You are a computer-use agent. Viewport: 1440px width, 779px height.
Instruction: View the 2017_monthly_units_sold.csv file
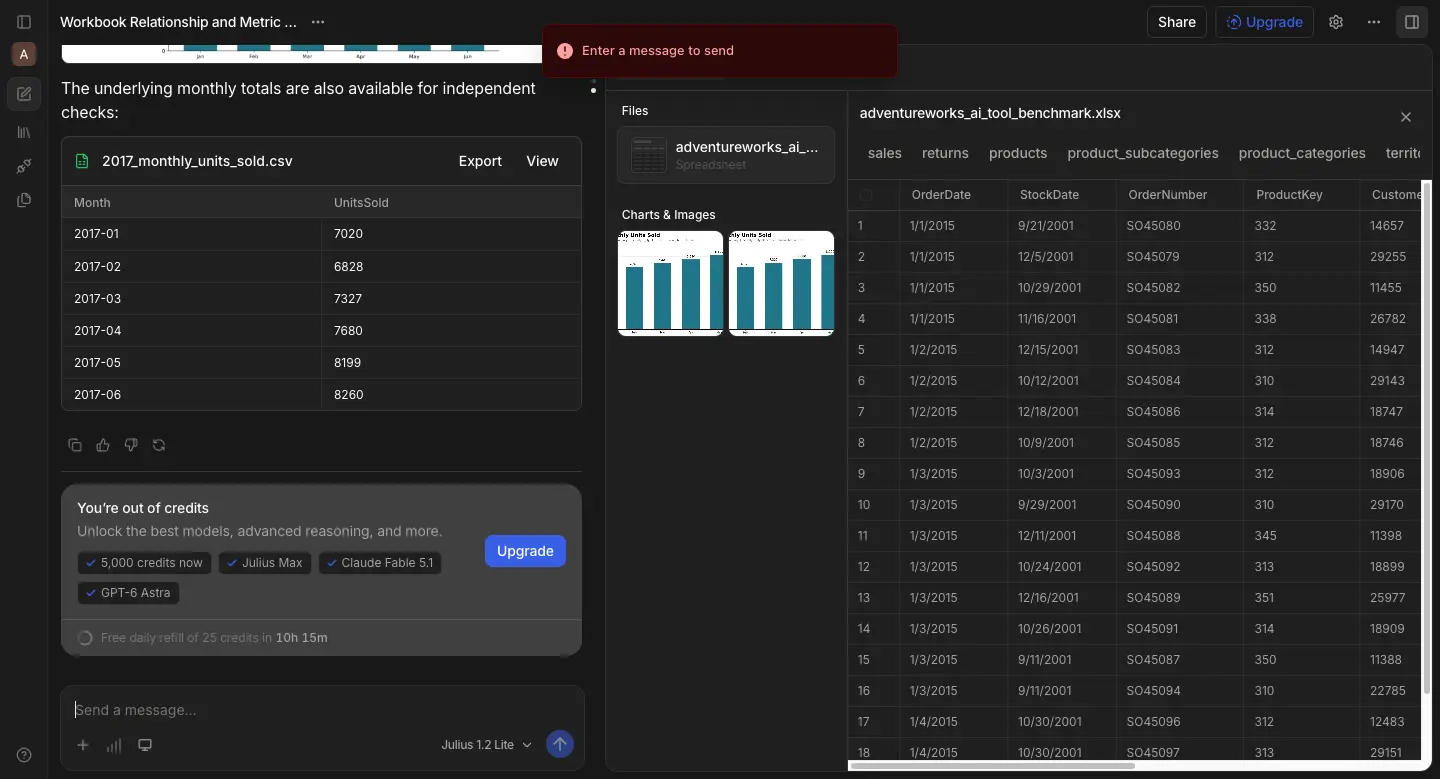point(543,161)
